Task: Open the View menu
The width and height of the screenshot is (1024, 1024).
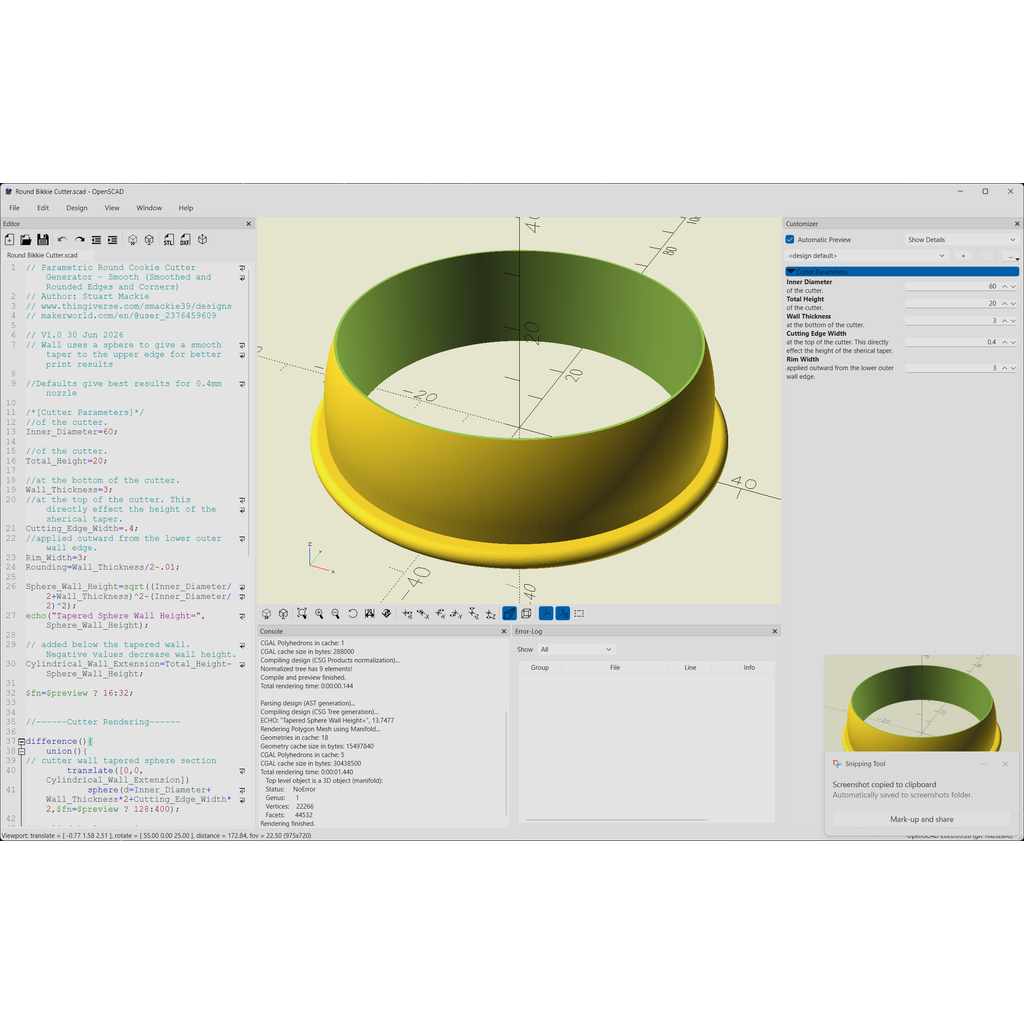Action: 112,208
